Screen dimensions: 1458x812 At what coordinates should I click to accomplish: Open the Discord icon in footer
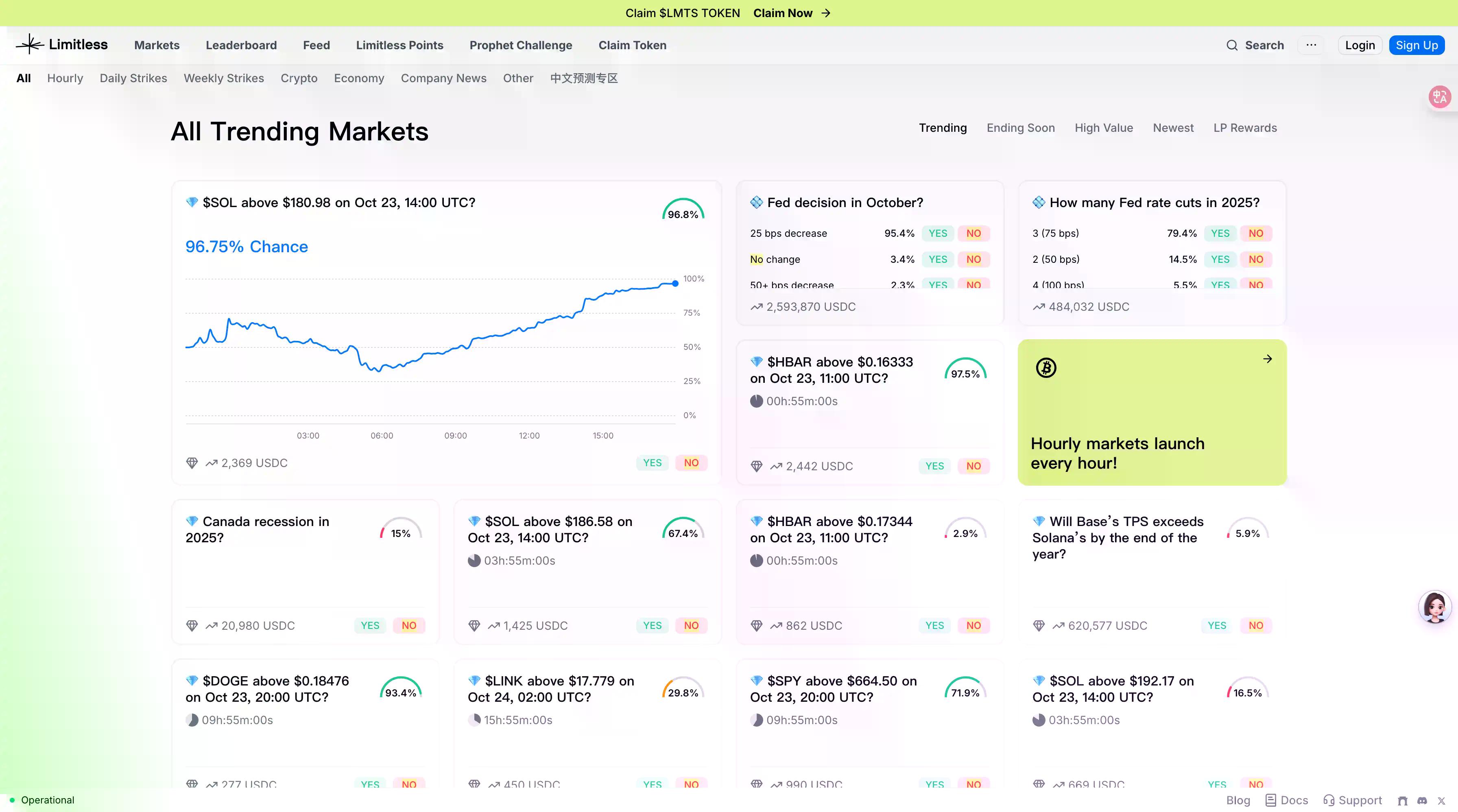tap(1422, 800)
